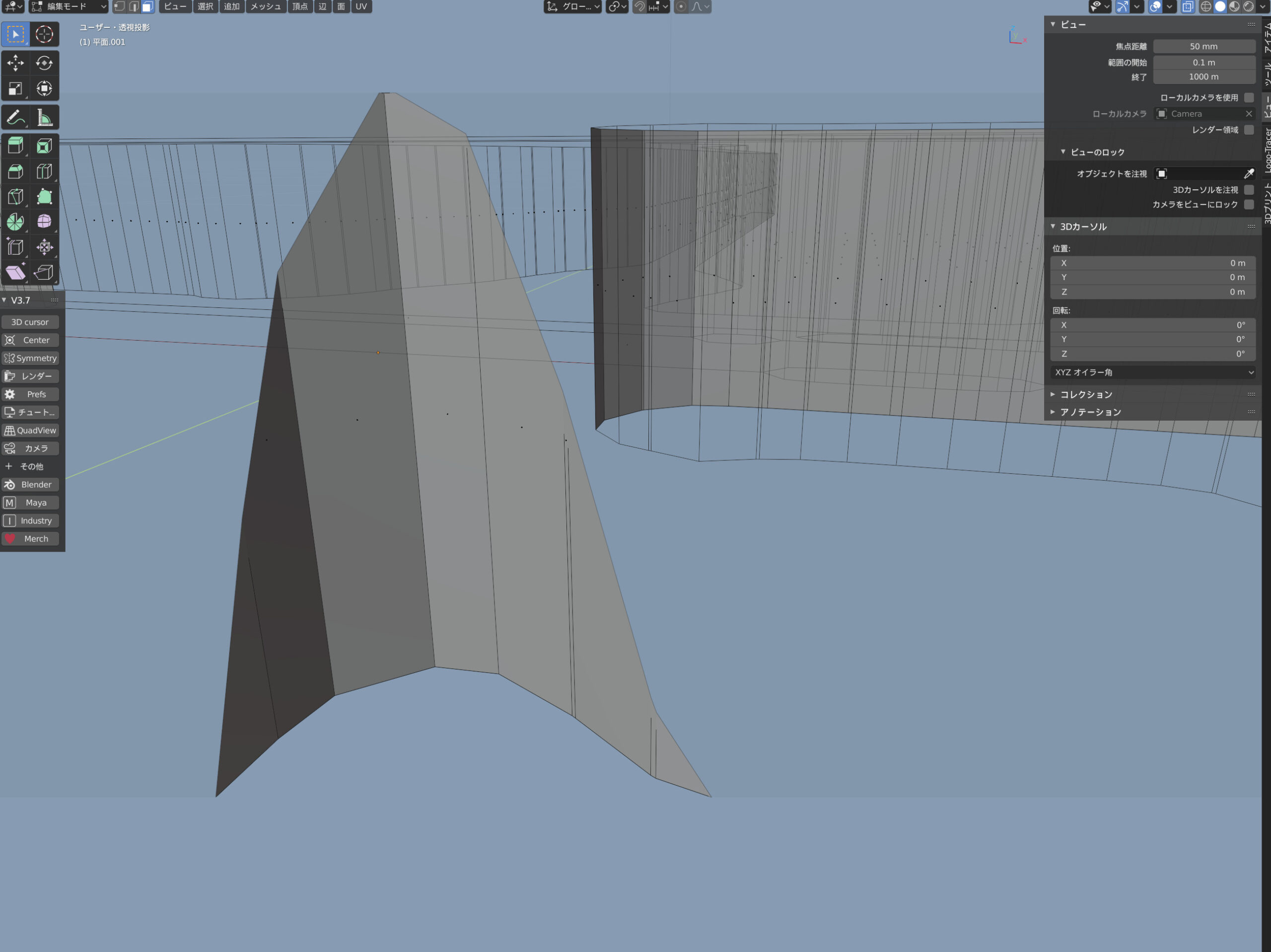1271x952 pixels.
Task: Open XYZ オイラー角 rotation mode dropdown
Action: (1153, 372)
